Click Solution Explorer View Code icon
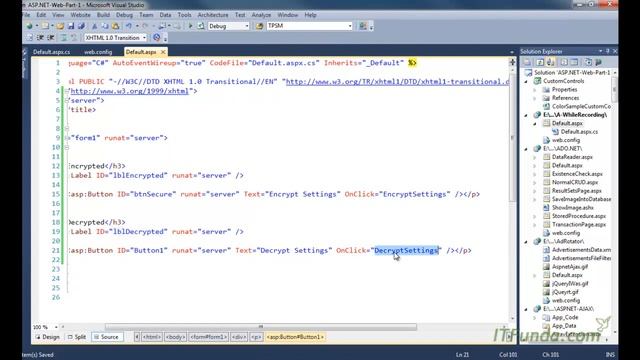Screen dimensions: 640x360 pos(564,62)
